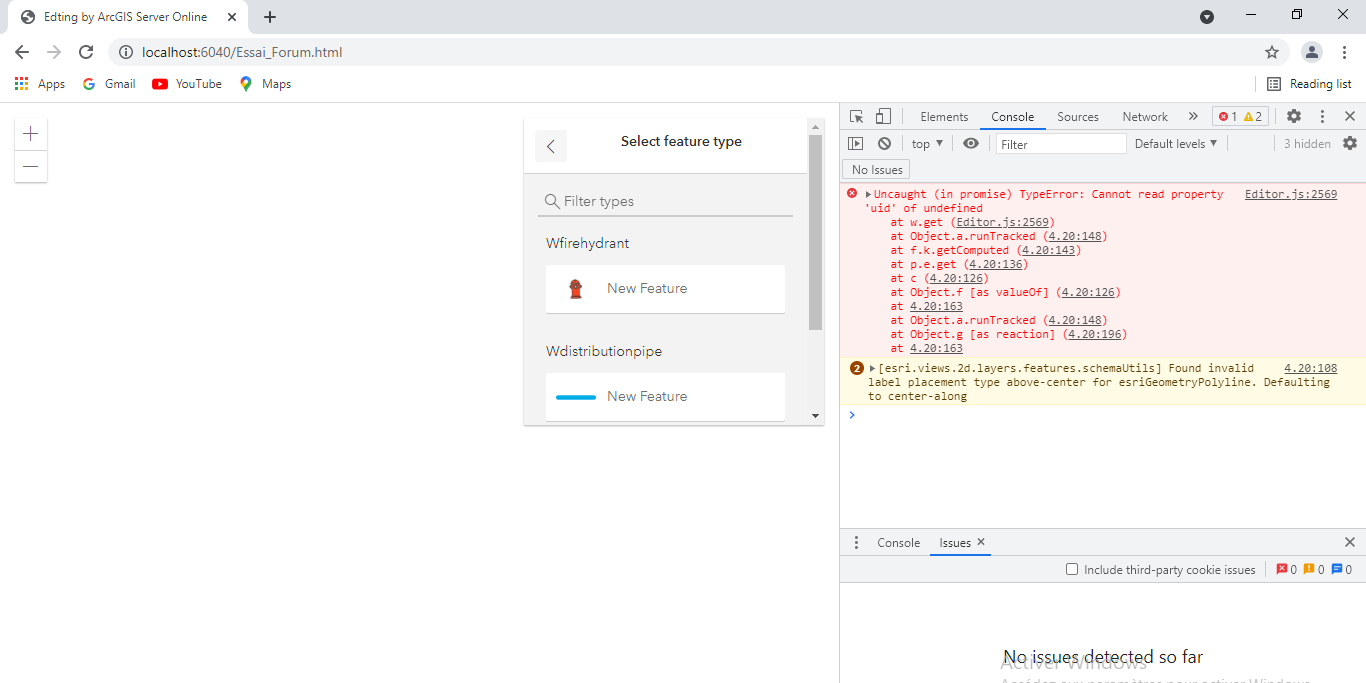Open DevTools settings gear

pyautogui.click(x=1294, y=117)
